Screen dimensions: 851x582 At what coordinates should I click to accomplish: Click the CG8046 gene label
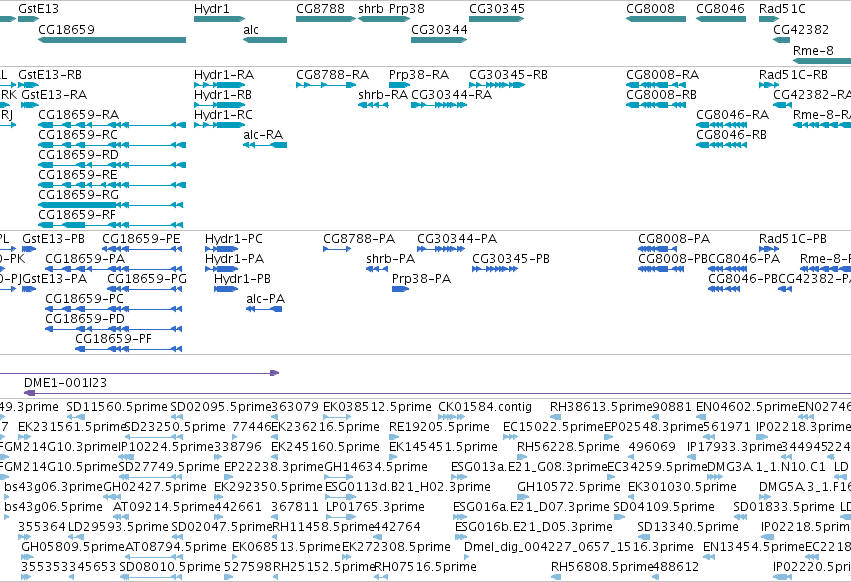[x=720, y=9]
